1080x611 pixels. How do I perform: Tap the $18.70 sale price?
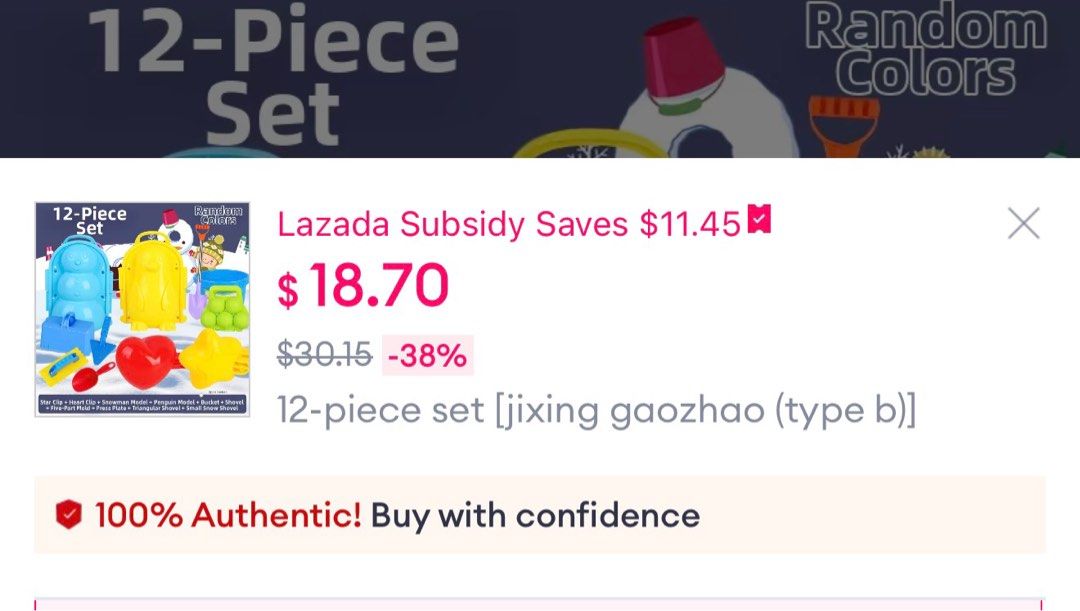[379, 286]
